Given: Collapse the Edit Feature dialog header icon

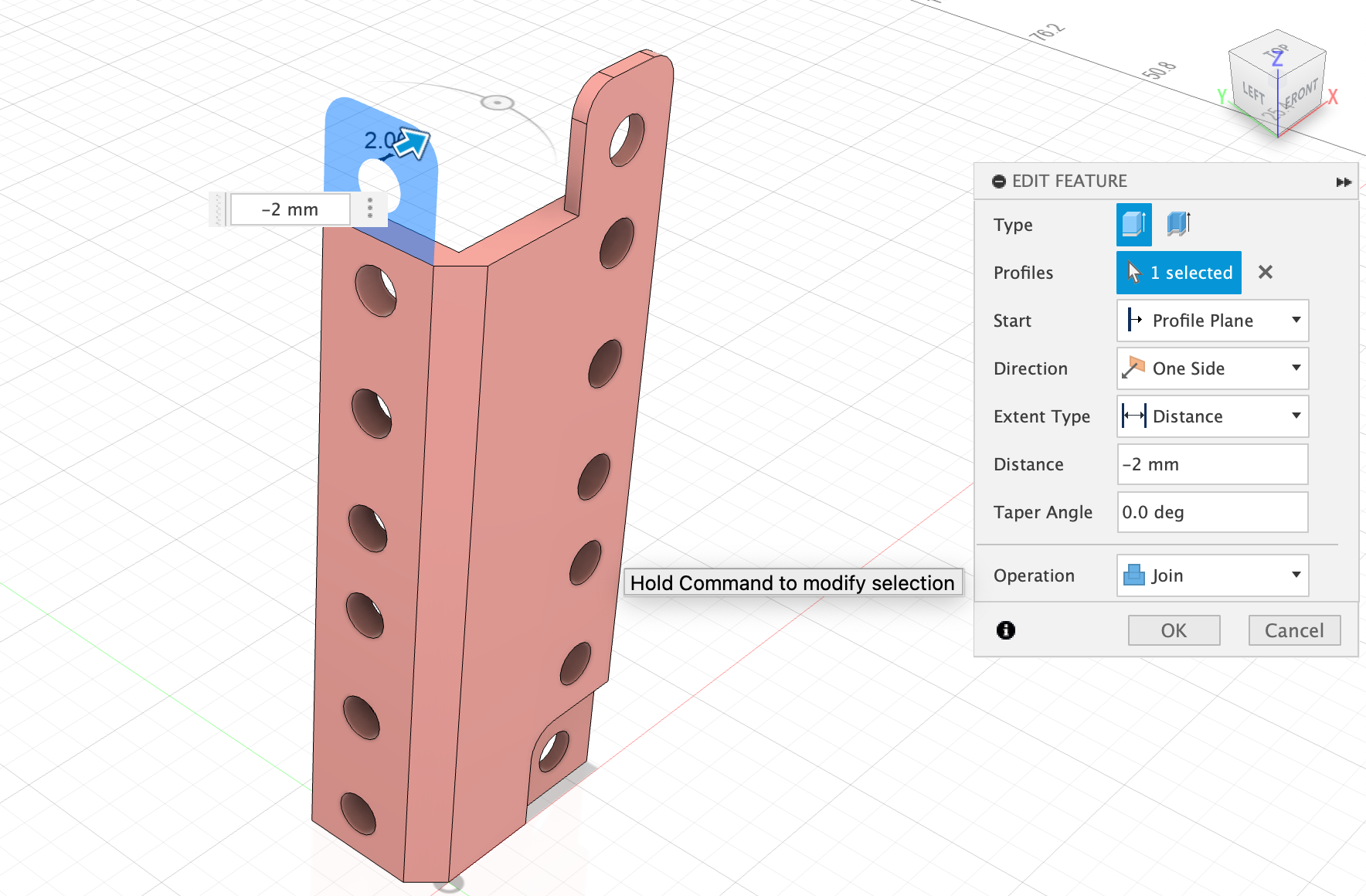Looking at the screenshot, I should point(999,182).
